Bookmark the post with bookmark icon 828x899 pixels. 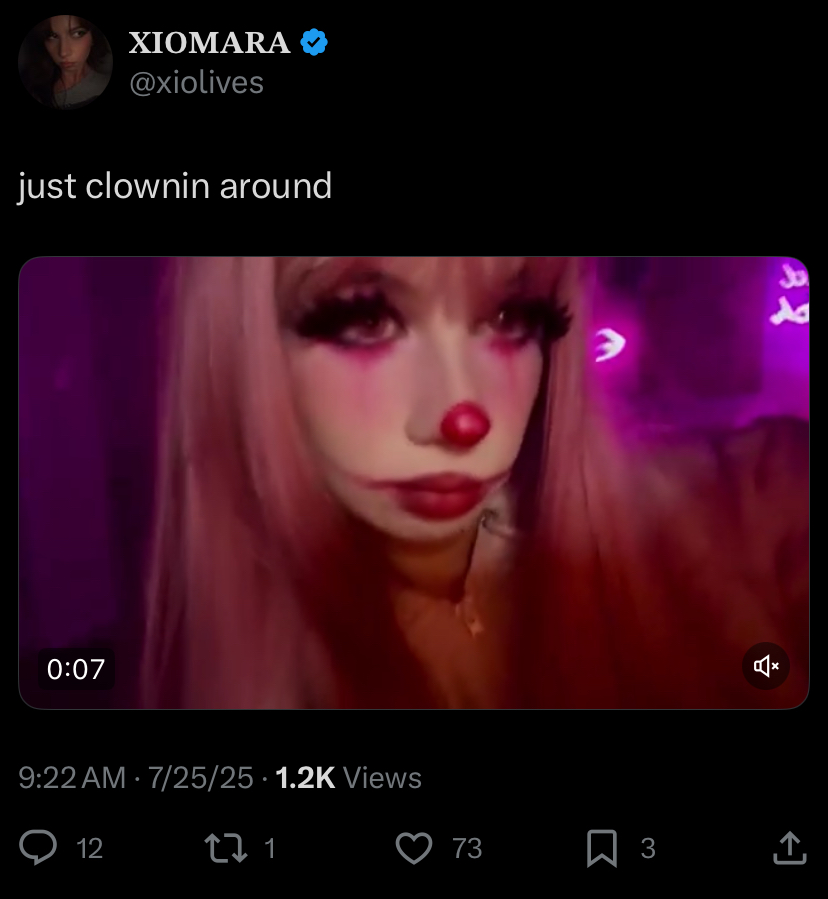tap(602, 848)
